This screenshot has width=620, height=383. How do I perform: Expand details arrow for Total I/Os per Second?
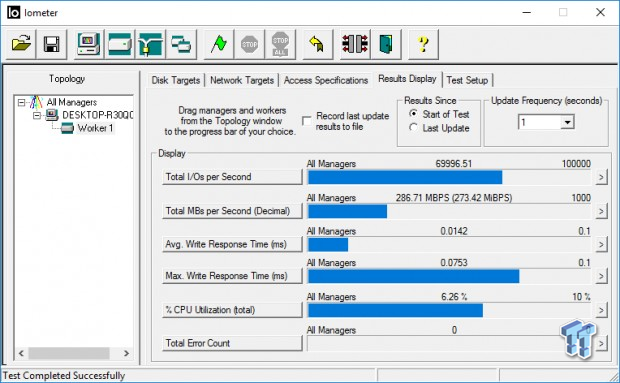click(601, 177)
